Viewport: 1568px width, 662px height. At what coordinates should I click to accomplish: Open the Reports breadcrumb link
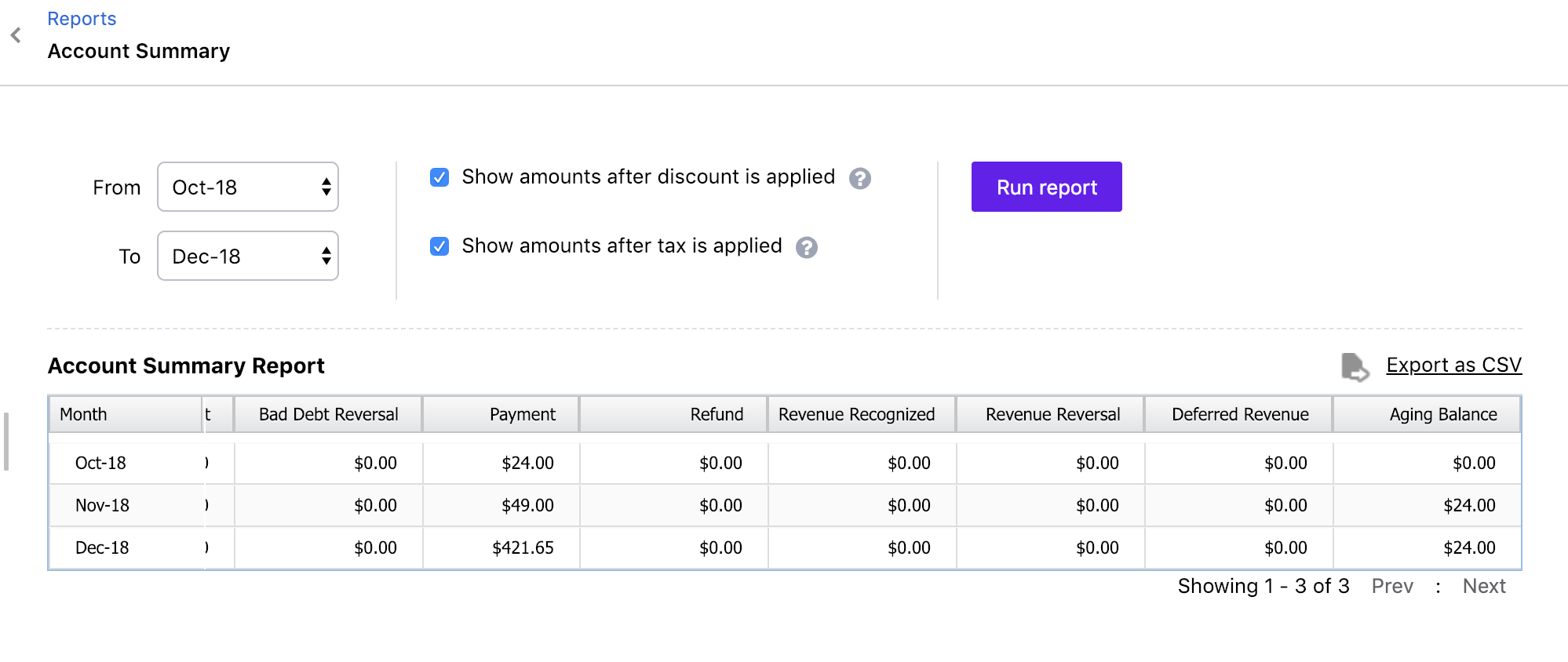pos(82,19)
